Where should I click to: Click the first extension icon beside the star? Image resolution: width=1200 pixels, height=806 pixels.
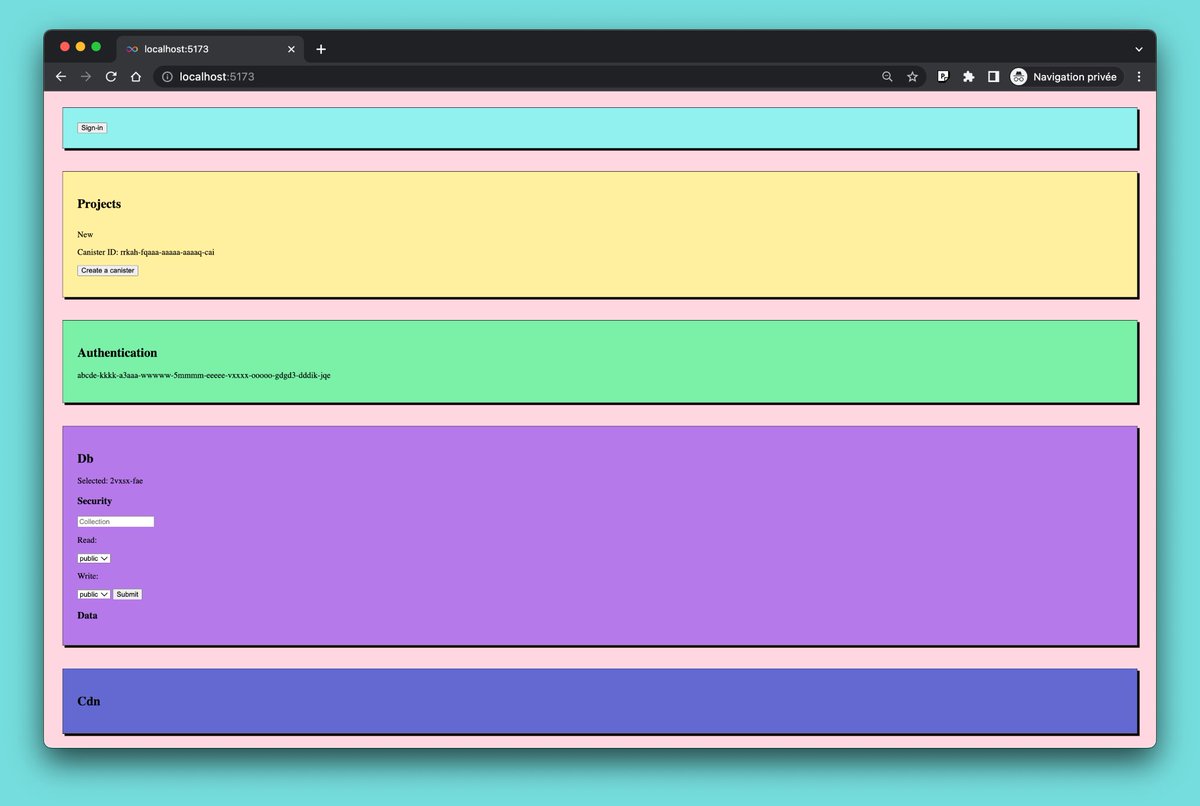point(942,76)
